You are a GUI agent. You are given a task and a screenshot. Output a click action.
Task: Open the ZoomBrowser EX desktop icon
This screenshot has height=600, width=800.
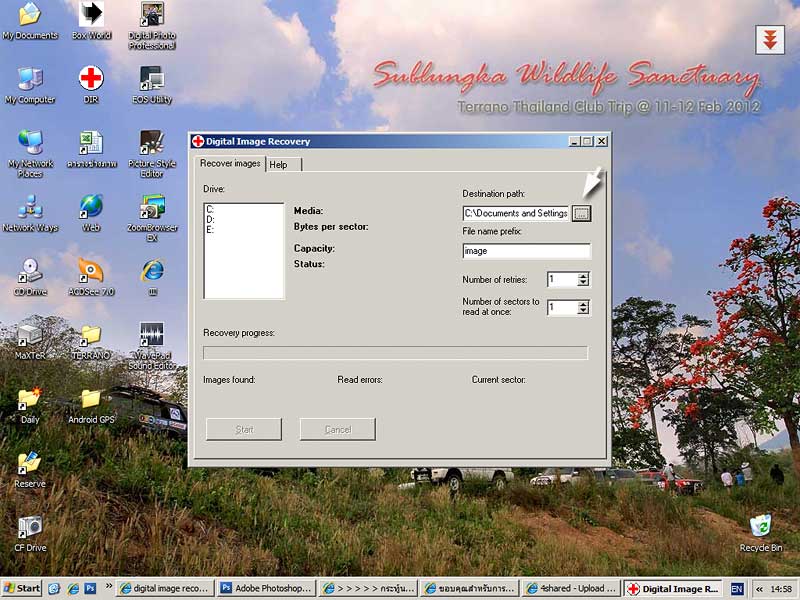(152, 207)
